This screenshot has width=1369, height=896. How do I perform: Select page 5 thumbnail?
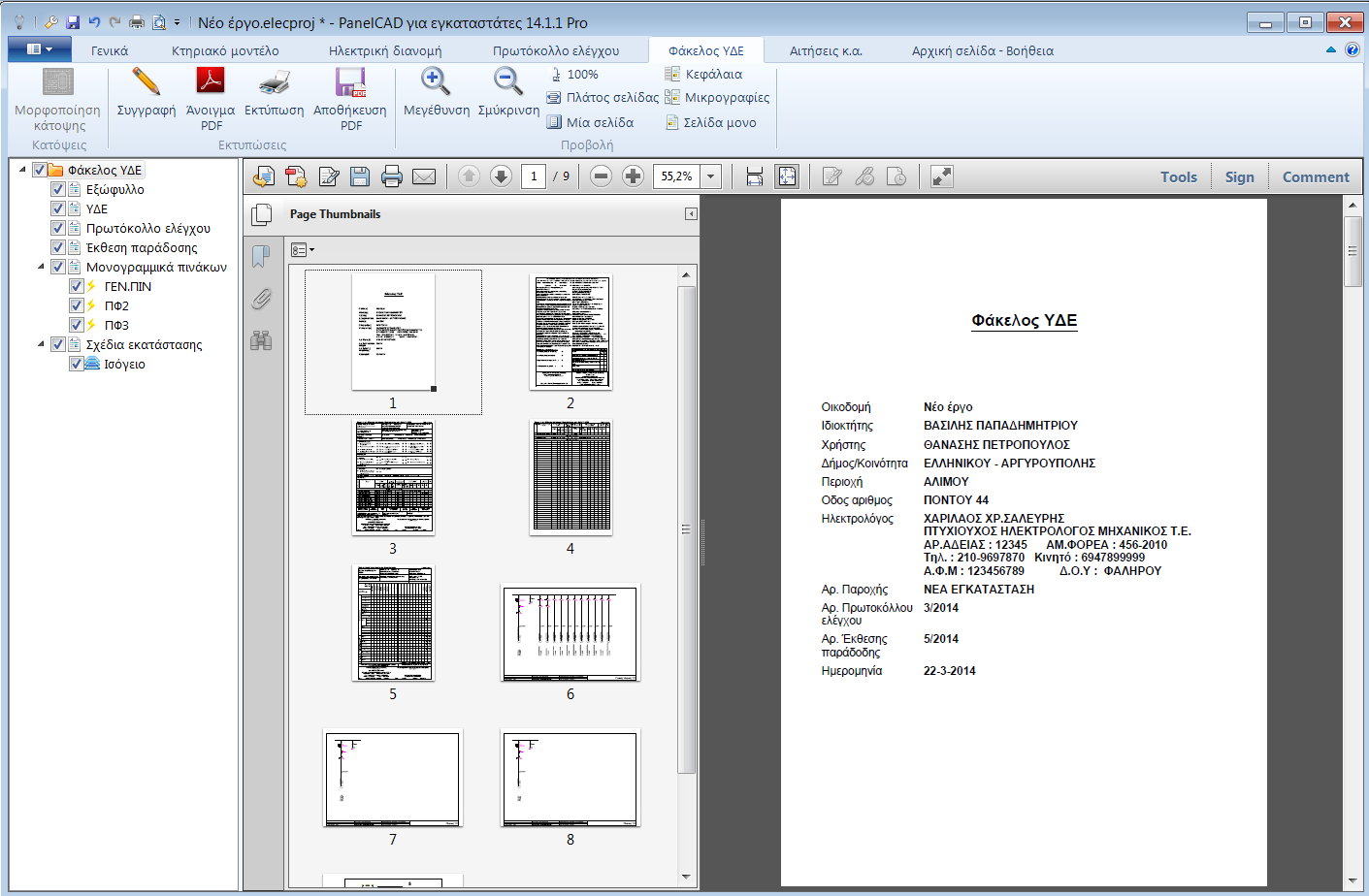tap(393, 621)
